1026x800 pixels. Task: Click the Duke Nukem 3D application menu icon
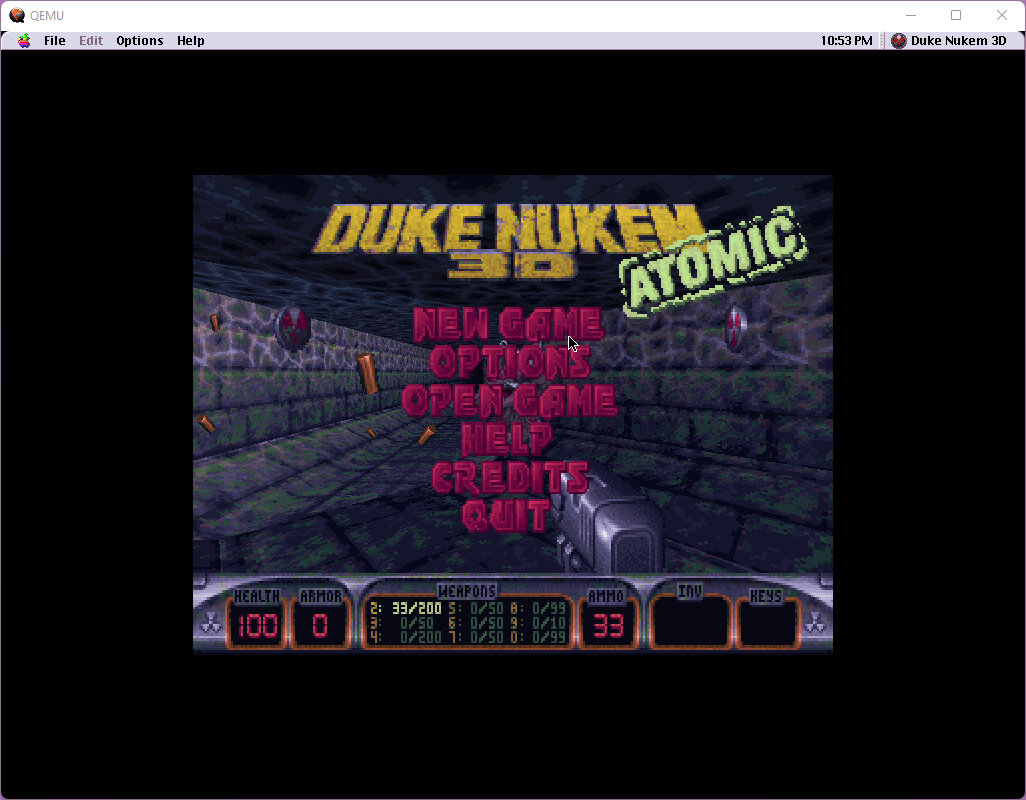point(898,41)
